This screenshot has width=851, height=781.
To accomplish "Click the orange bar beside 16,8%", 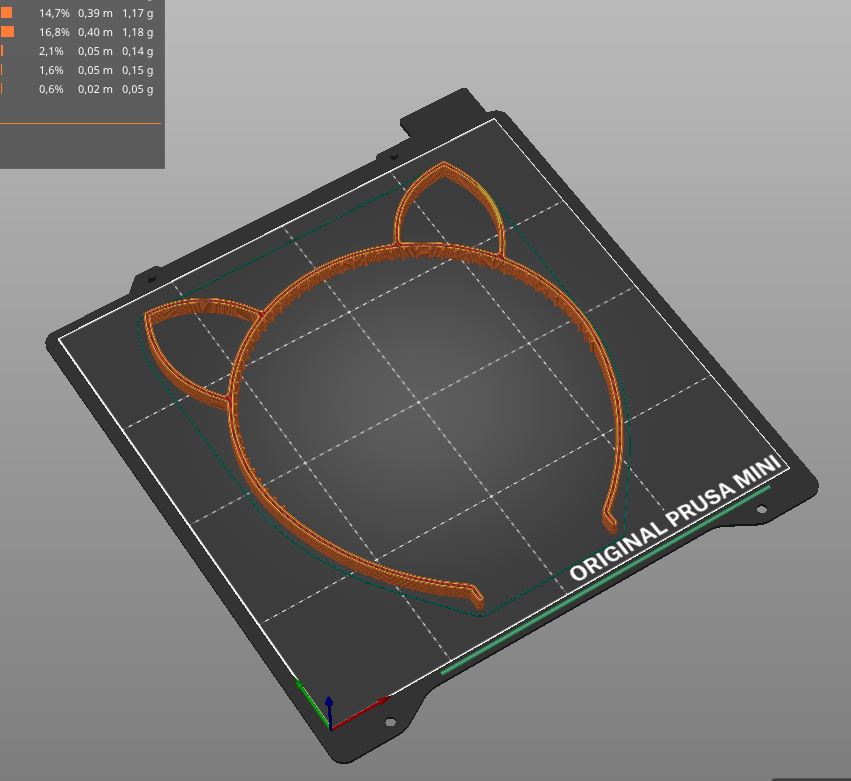I will [x=7, y=32].
